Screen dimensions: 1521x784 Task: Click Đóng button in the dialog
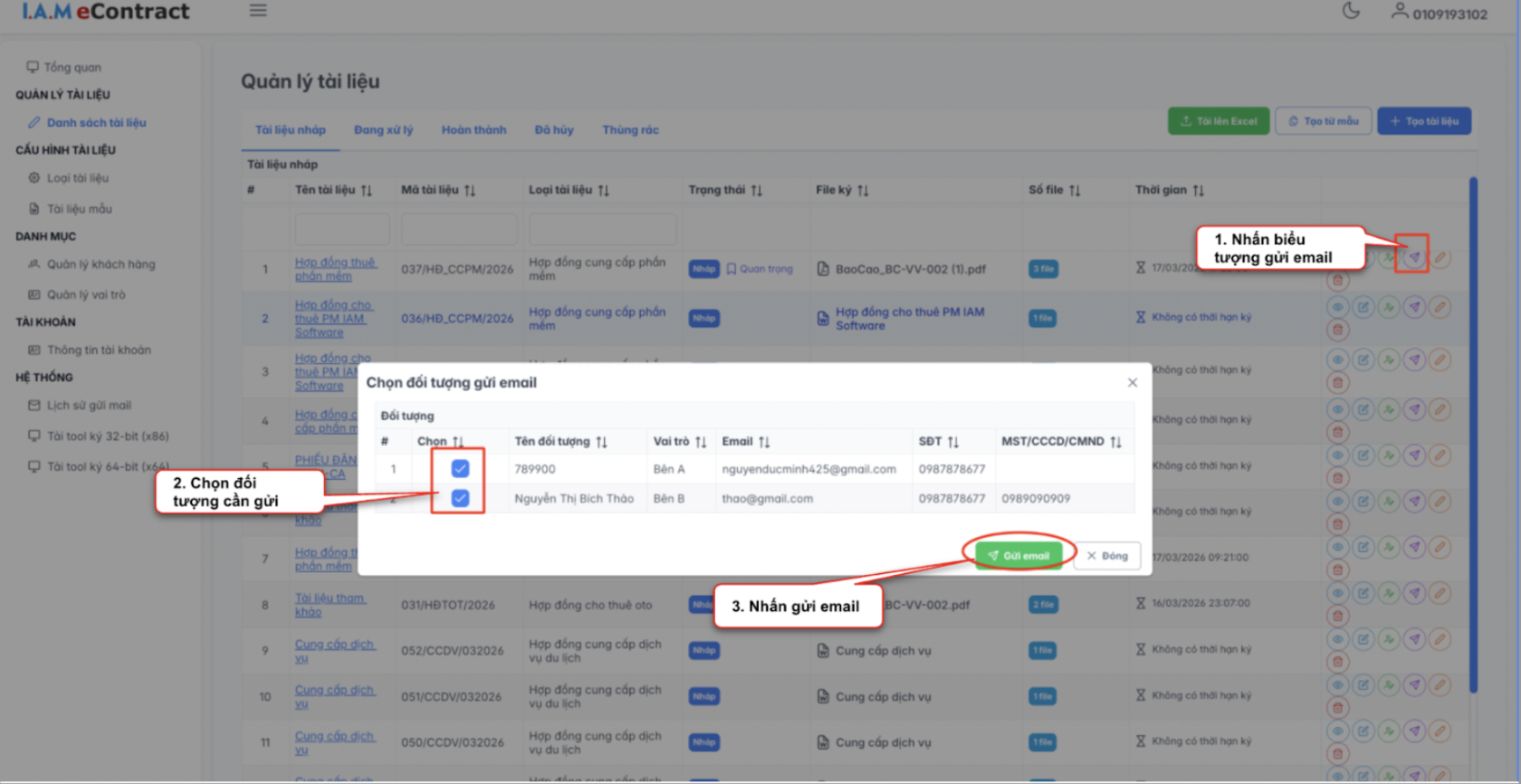1107,556
